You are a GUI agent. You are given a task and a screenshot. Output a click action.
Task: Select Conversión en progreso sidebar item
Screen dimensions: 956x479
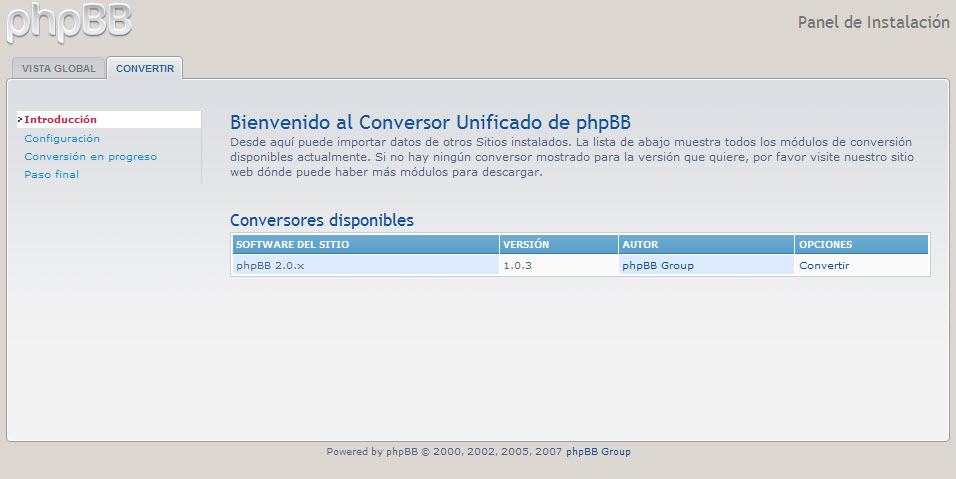[90, 157]
